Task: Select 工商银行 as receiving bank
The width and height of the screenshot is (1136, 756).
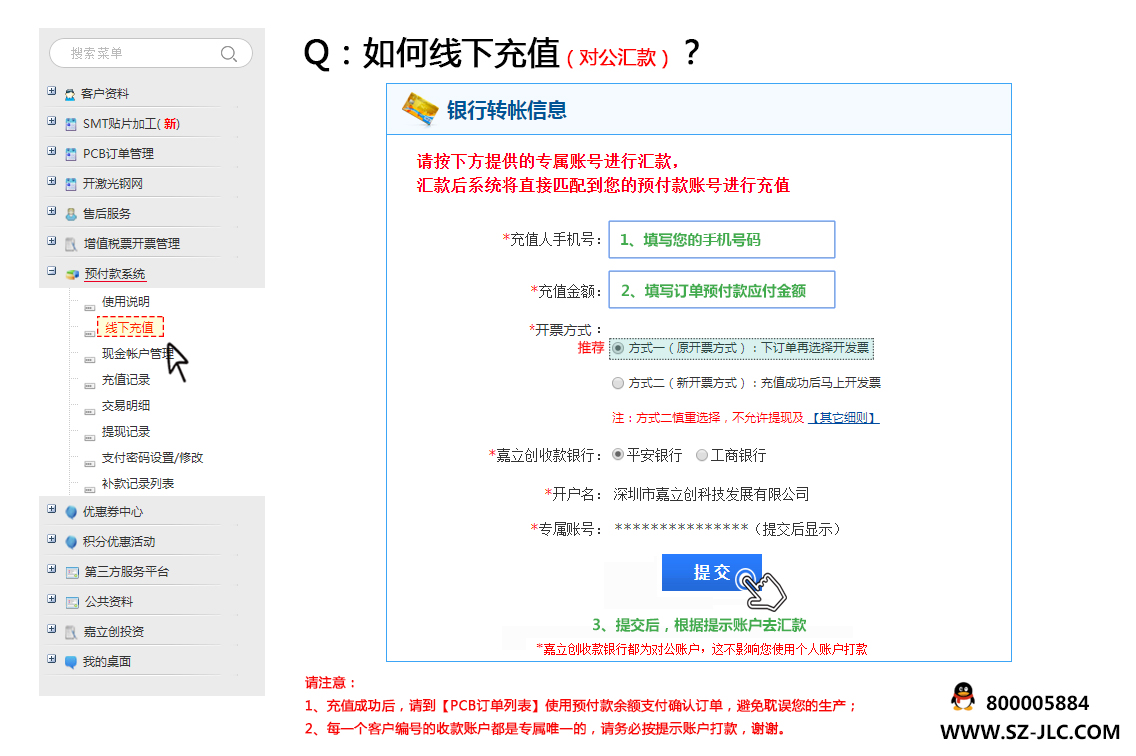Action: coord(700,453)
